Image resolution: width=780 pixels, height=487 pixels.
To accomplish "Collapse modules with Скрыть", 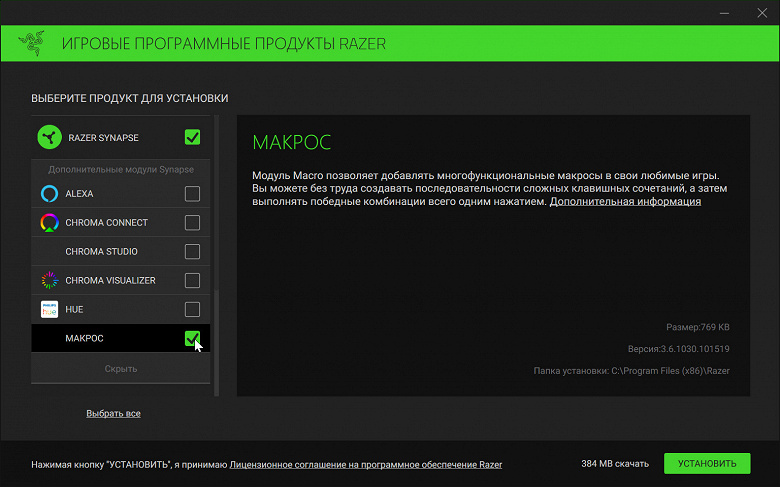I will pyautogui.click(x=121, y=369).
